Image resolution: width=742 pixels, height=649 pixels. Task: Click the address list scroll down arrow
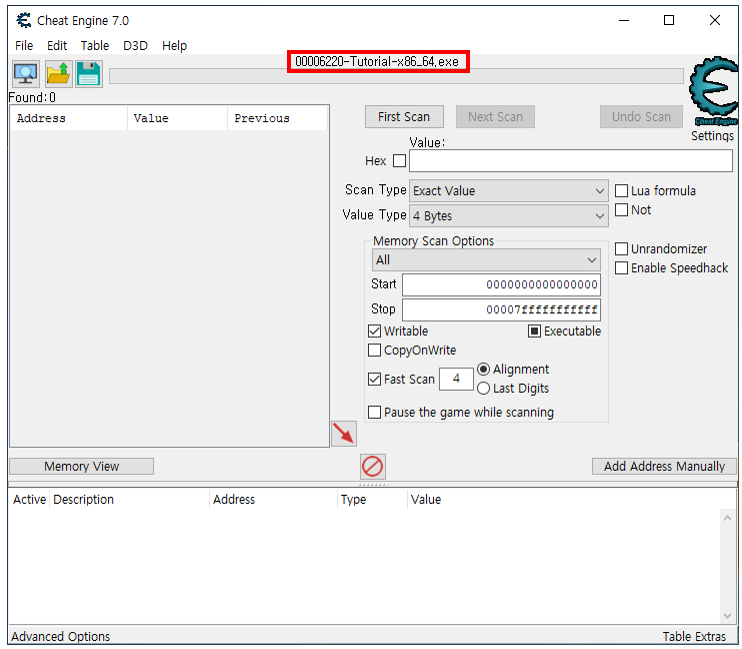(727, 615)
